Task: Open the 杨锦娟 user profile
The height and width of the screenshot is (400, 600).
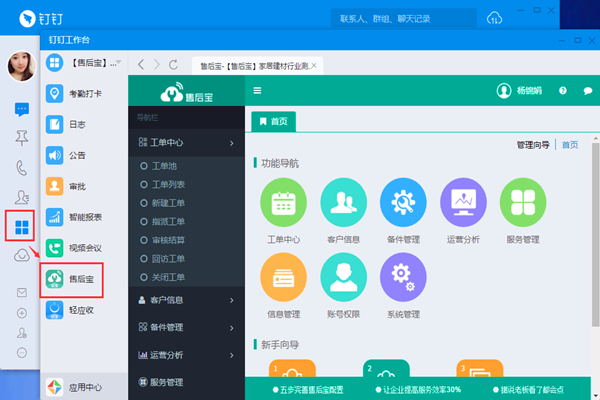Action: pyautogui.click(x=519, y=91)
